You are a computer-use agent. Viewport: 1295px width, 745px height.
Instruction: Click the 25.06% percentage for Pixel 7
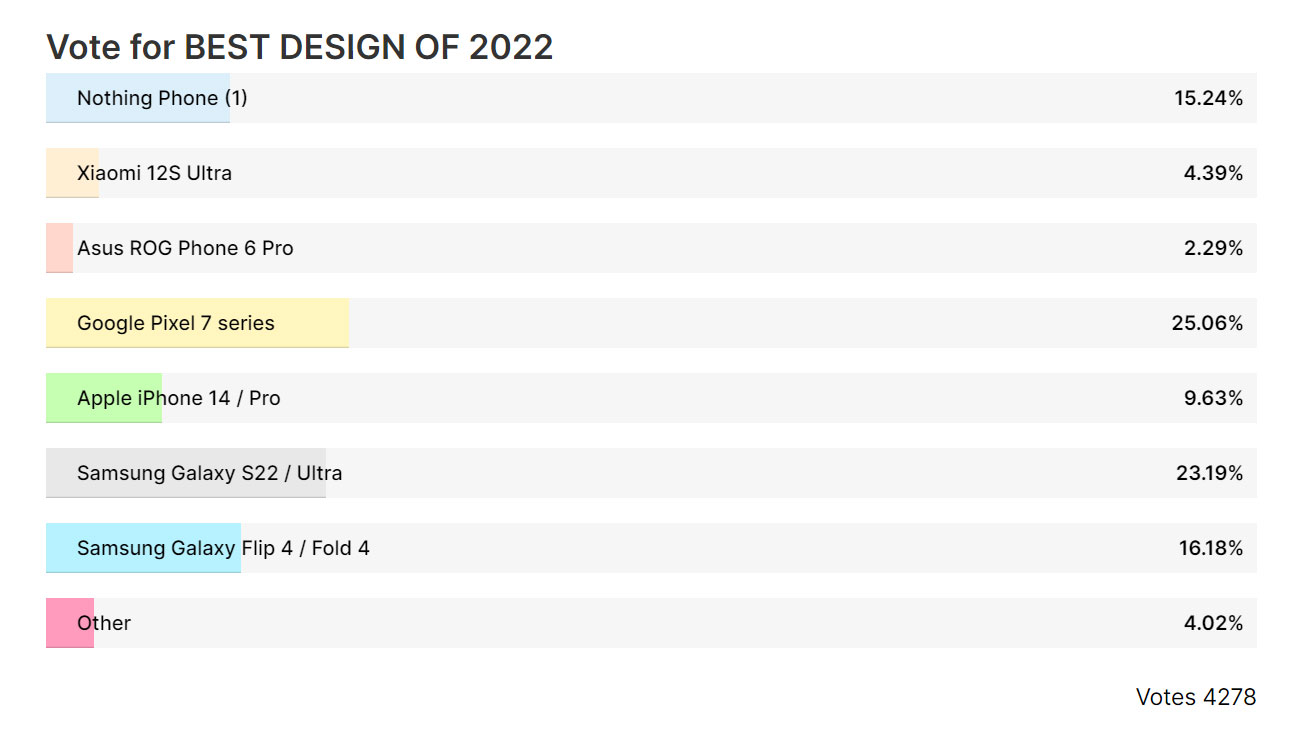pyautogui.click(x=1207, y=323)
